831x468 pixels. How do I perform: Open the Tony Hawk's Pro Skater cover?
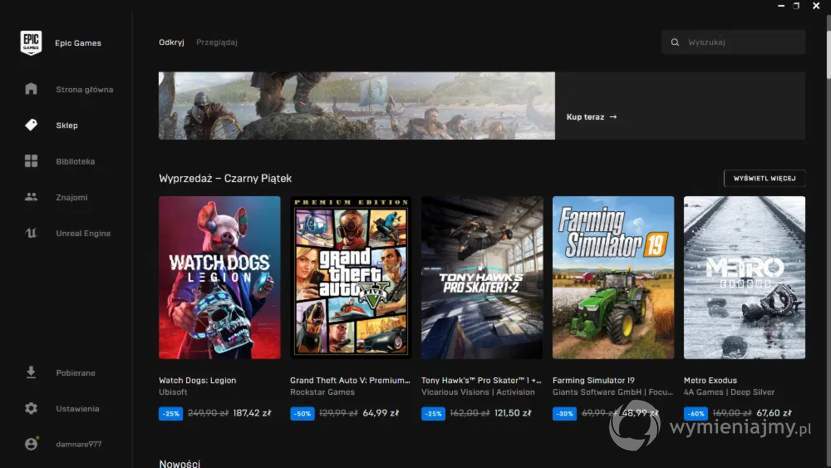coord(482,277)
